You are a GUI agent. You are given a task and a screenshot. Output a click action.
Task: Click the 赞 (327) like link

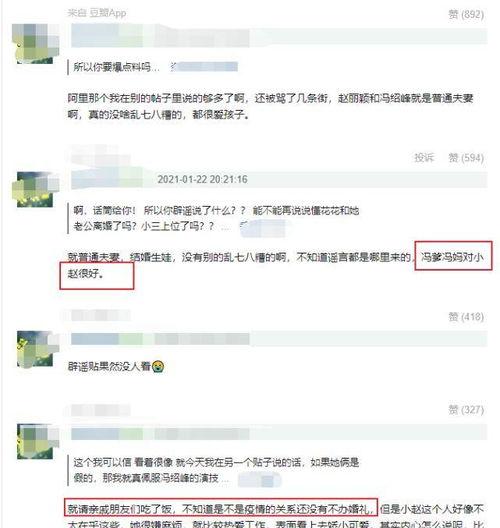(x=466, y=410)
